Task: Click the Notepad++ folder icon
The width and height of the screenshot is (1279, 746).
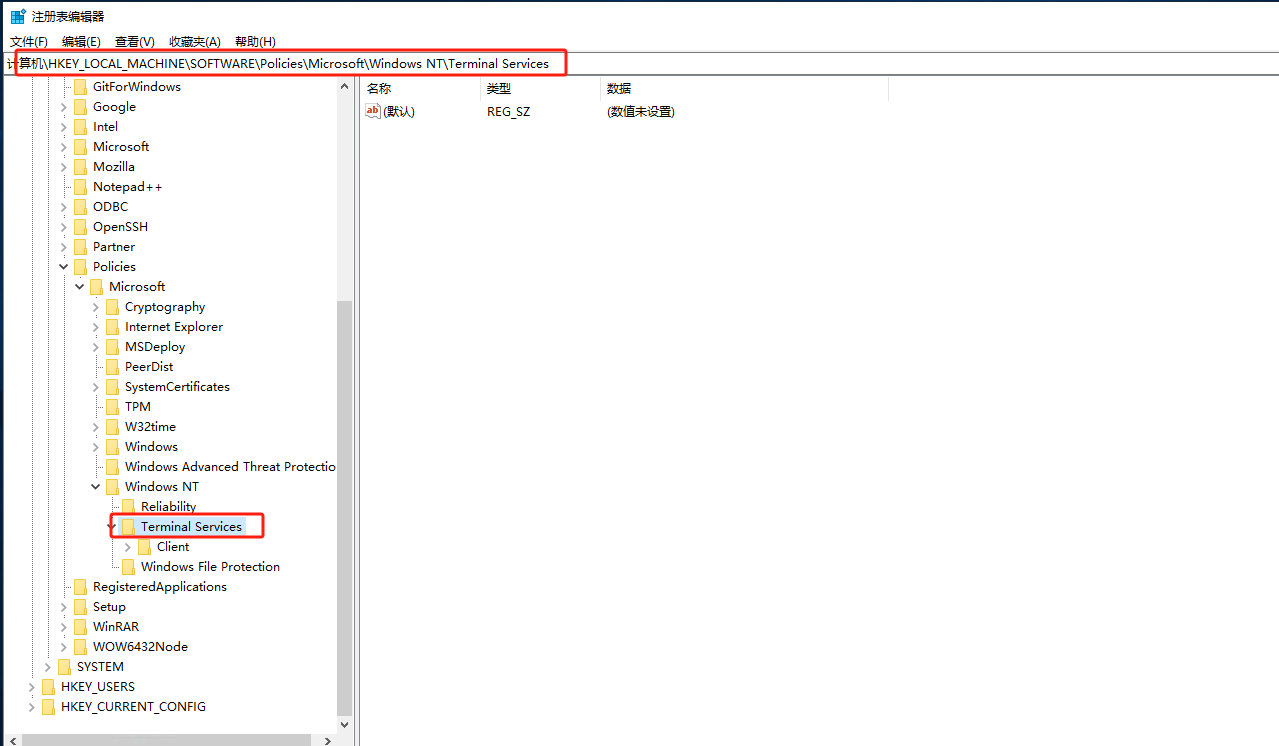Action: pyautogui.click(x=80, y=187)
